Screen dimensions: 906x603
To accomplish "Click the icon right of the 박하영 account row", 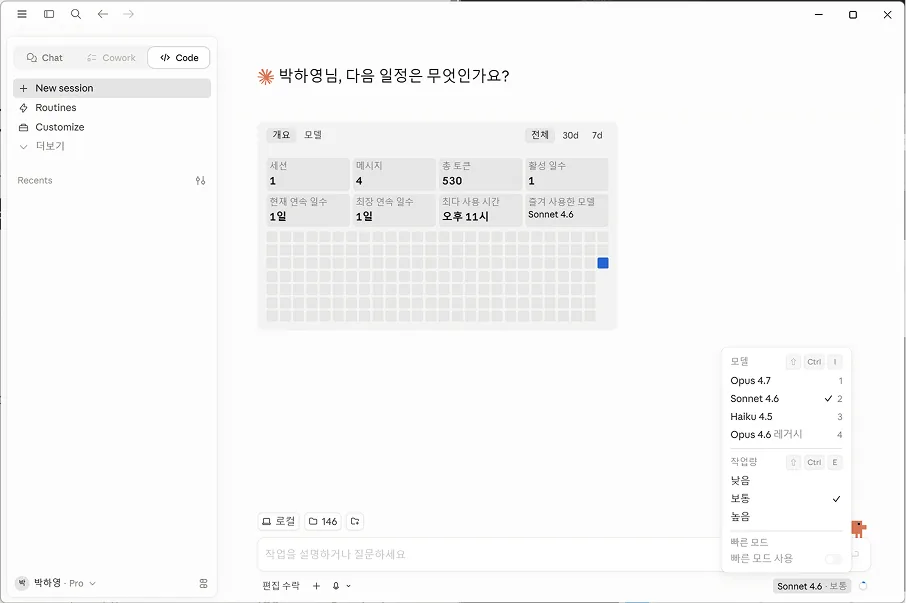I will click(203, 583).
